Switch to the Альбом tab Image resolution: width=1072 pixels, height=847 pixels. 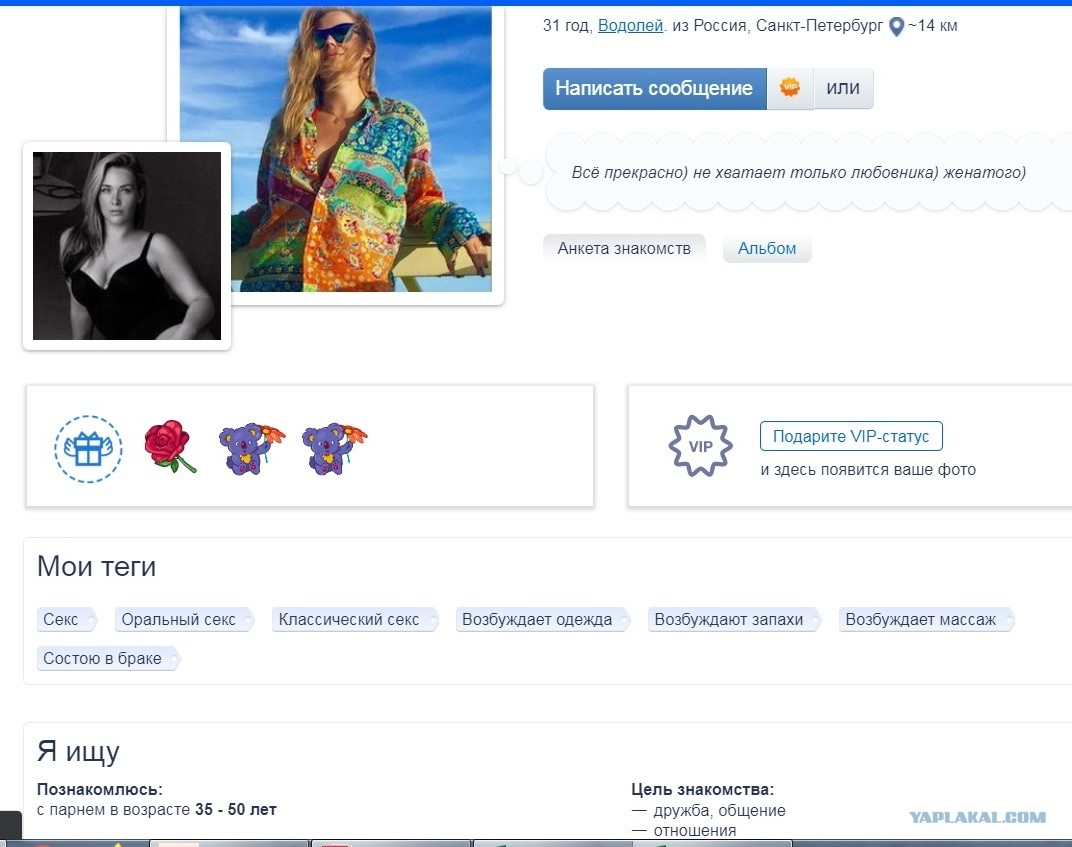[x=766, y=248]
